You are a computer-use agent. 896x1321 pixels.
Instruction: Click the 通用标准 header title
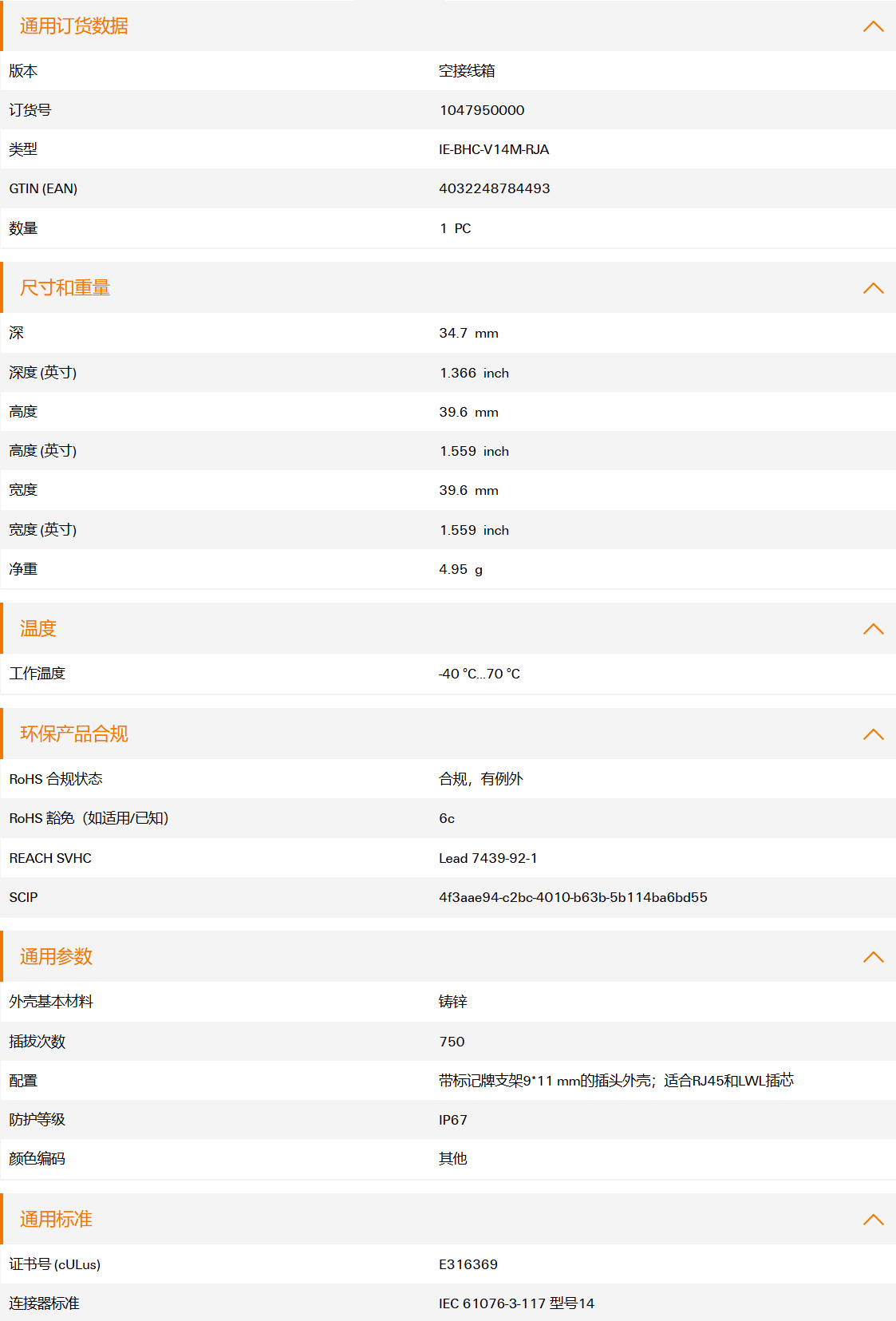tap(57, 1220)
